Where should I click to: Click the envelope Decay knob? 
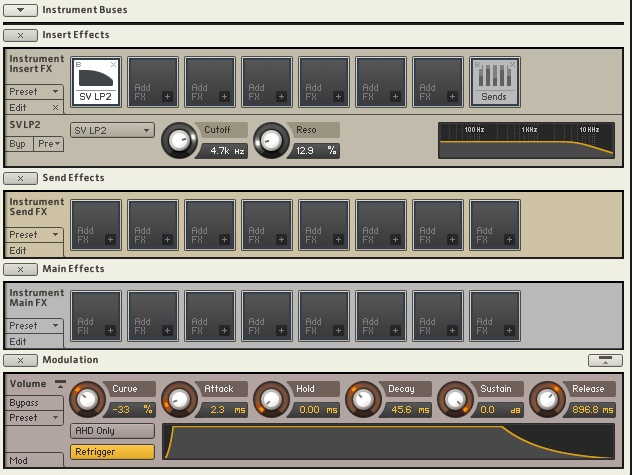pos(362,399)
